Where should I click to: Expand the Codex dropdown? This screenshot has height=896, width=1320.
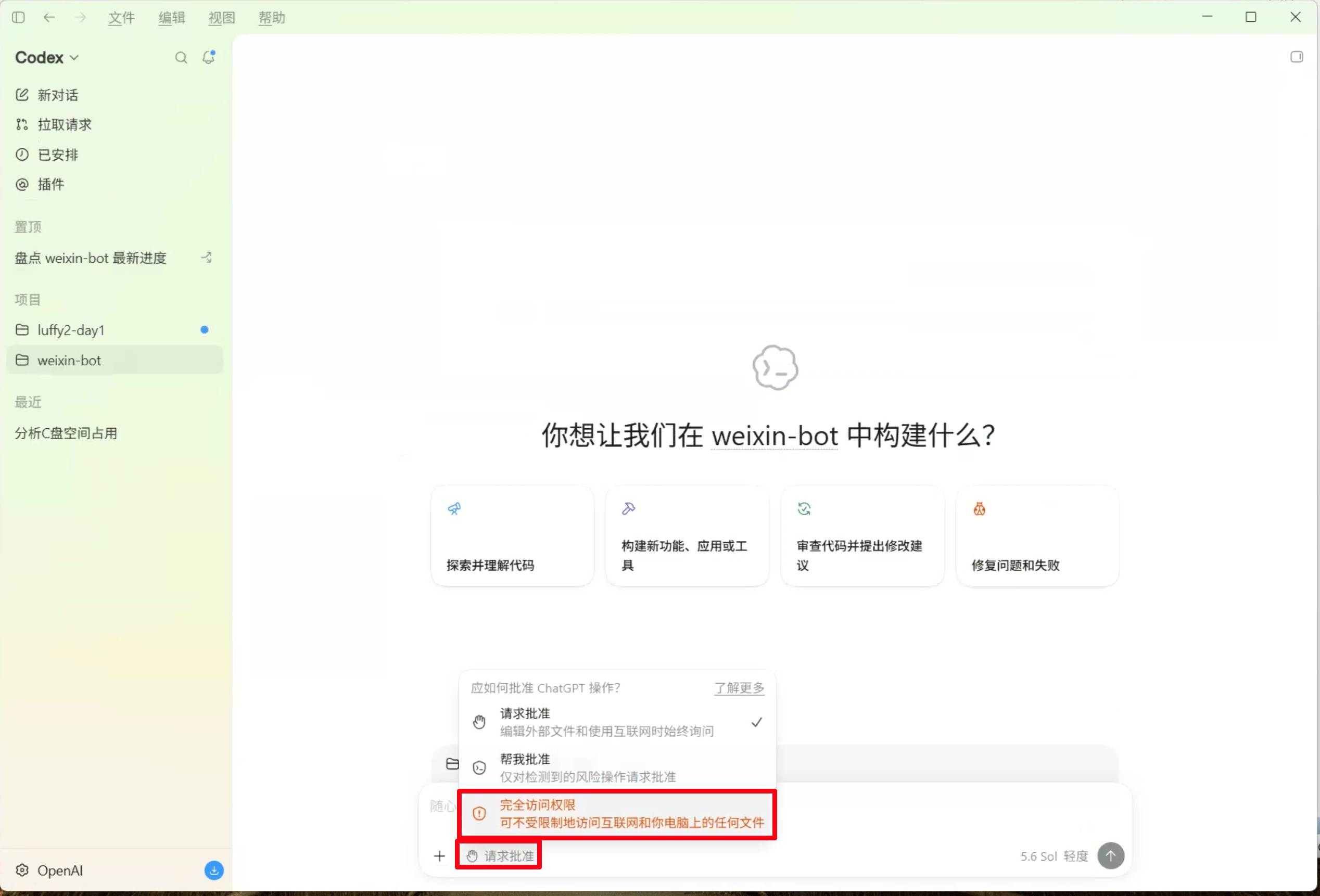[x=47, y=57]
